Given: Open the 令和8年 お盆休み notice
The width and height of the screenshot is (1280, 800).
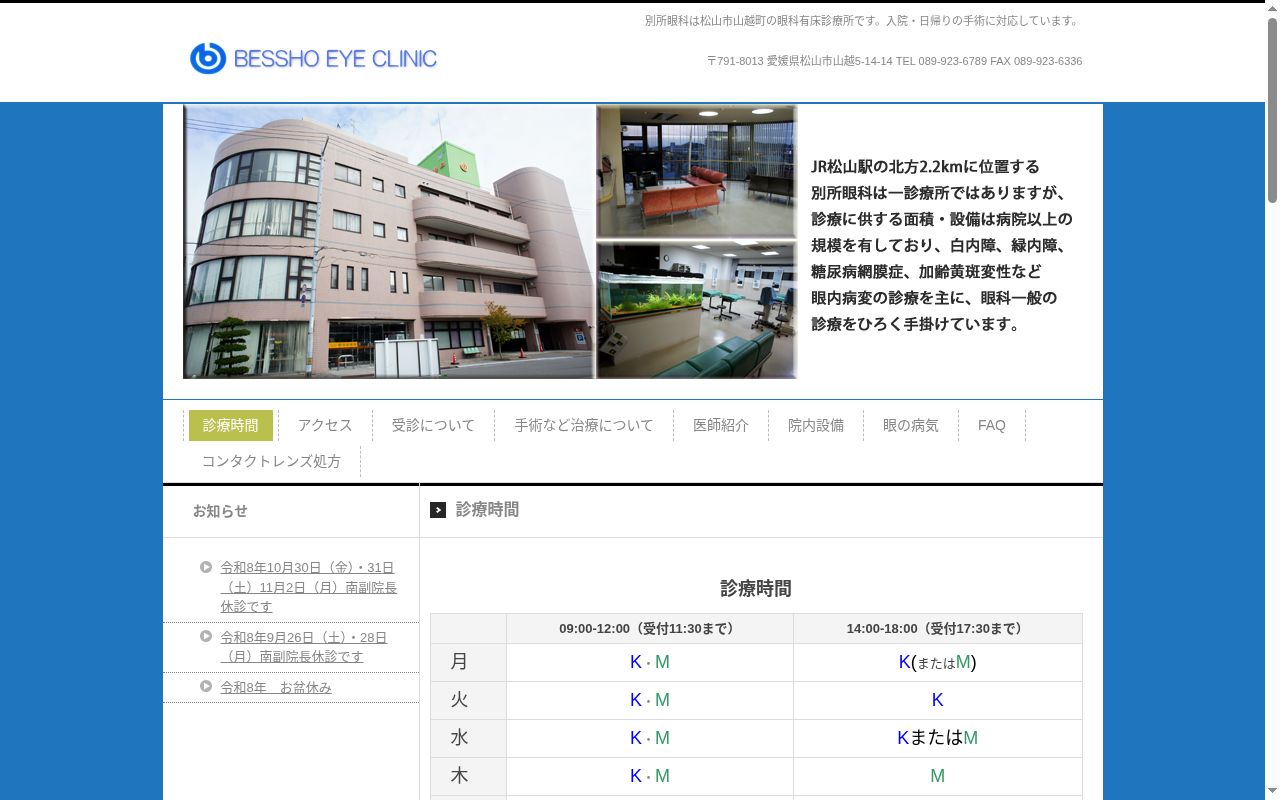Looking at the screenshot, I should (x=276, y=688).
